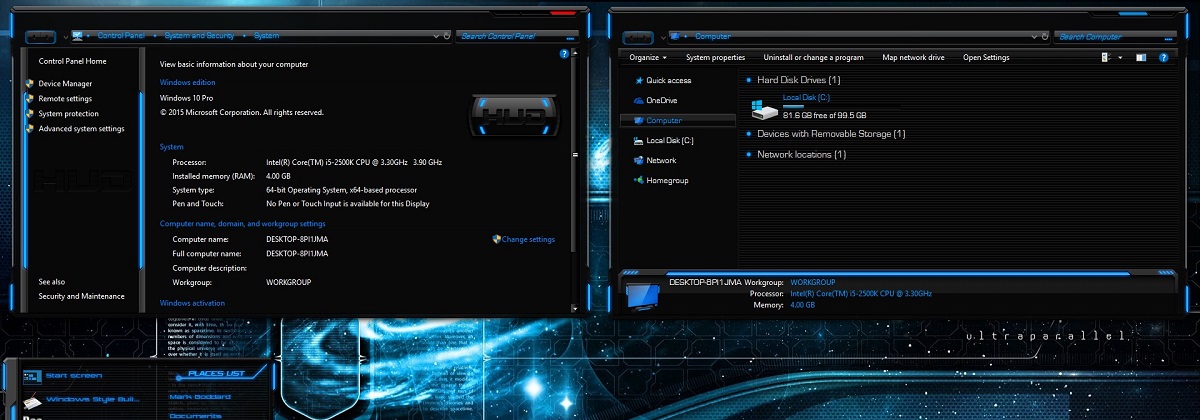
Task: Select Network in navigation pane
Action: click(654, 160)
